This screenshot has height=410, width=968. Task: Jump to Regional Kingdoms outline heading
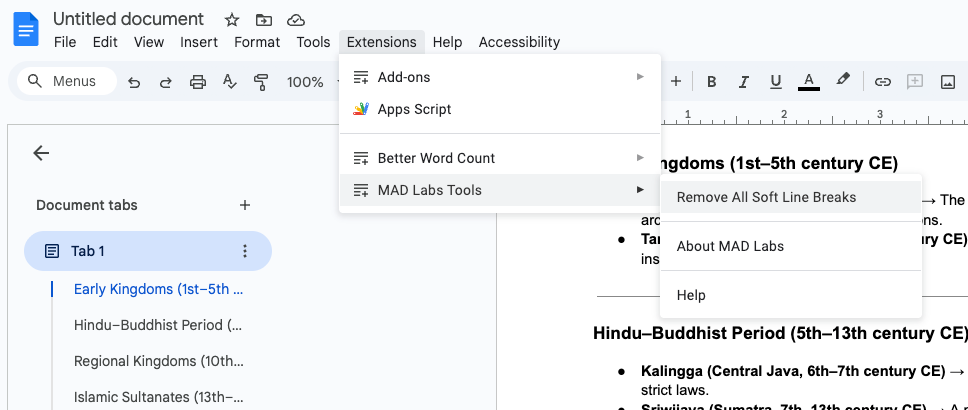click(x=159, y=361)
